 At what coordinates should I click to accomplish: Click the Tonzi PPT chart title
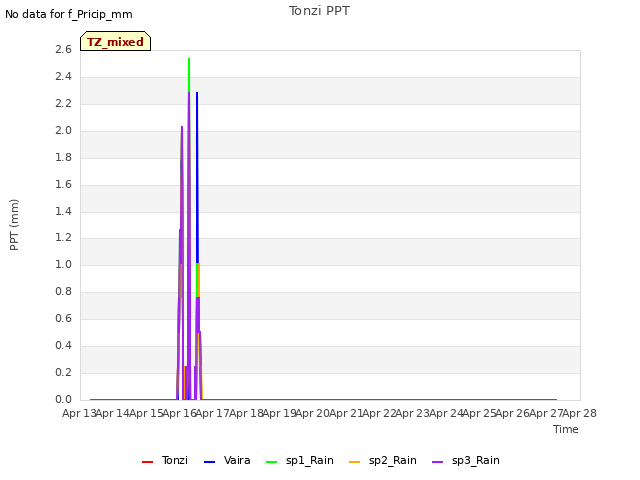point(319,11)
